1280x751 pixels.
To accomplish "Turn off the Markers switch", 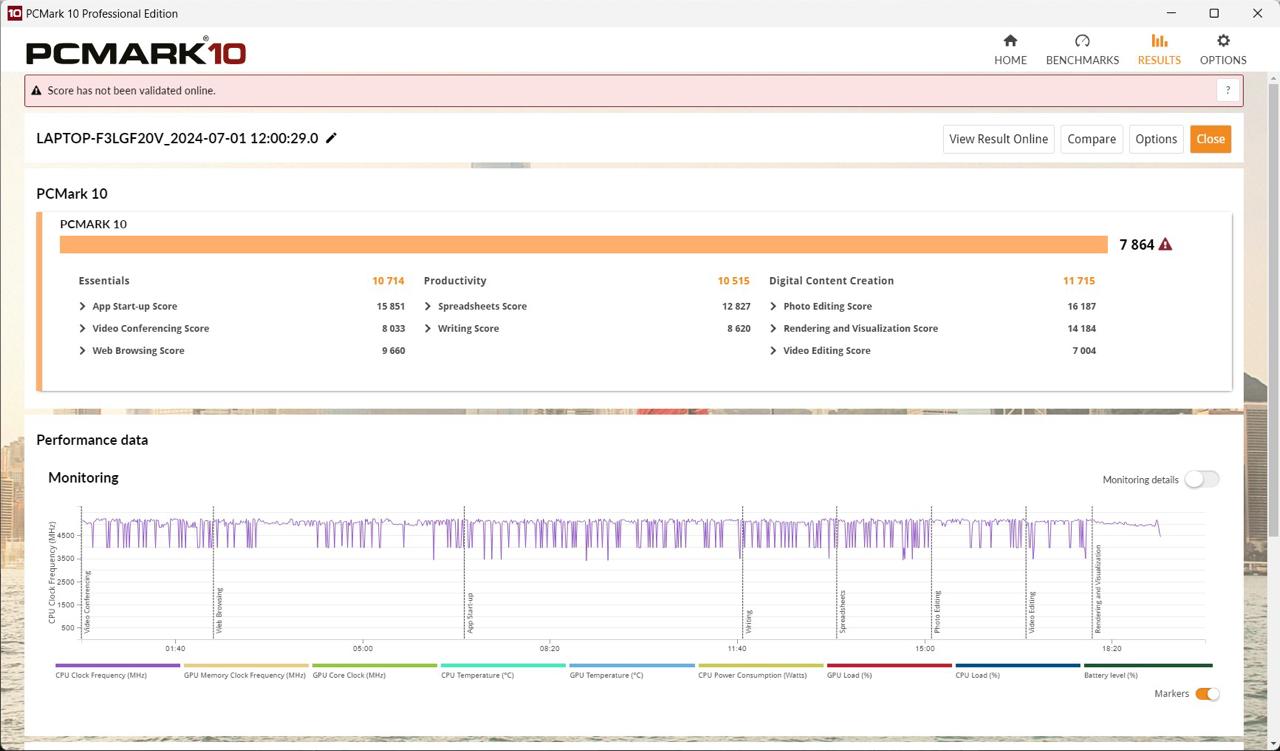I will click(1207, 694).
